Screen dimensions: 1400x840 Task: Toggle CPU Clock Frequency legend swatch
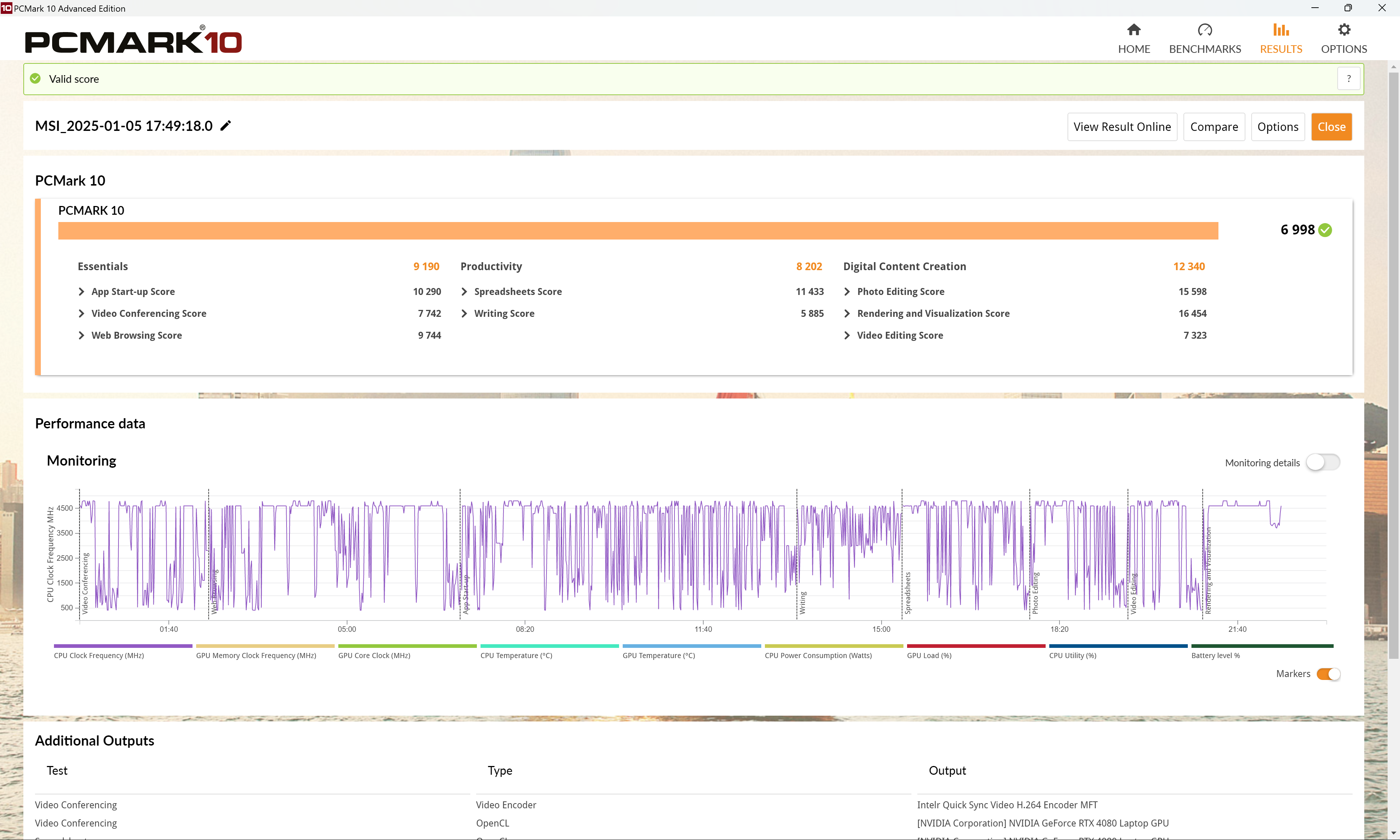point(123,646)
